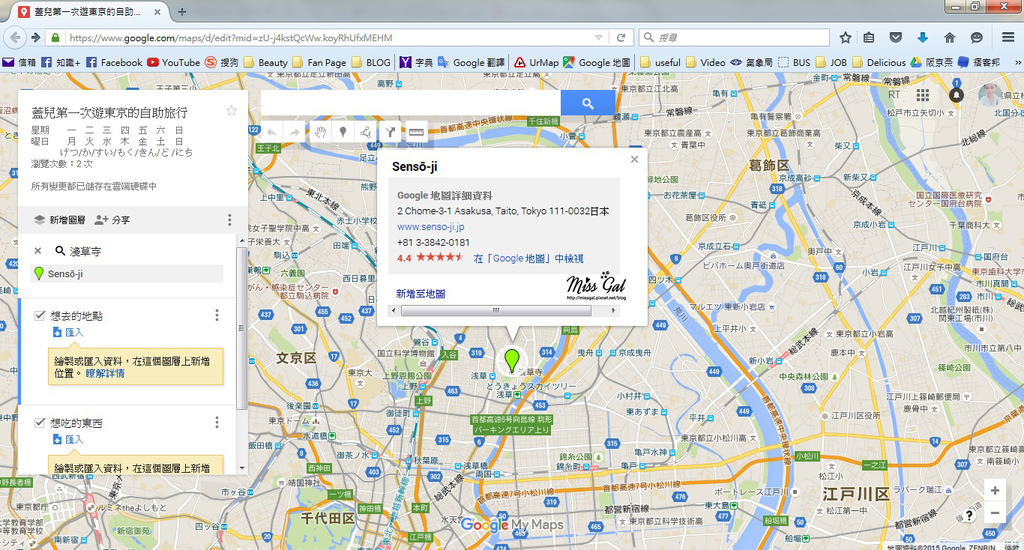Close the Sensō-ji info window
This screenshot has height=550, width=1024.
click(634, 159)
